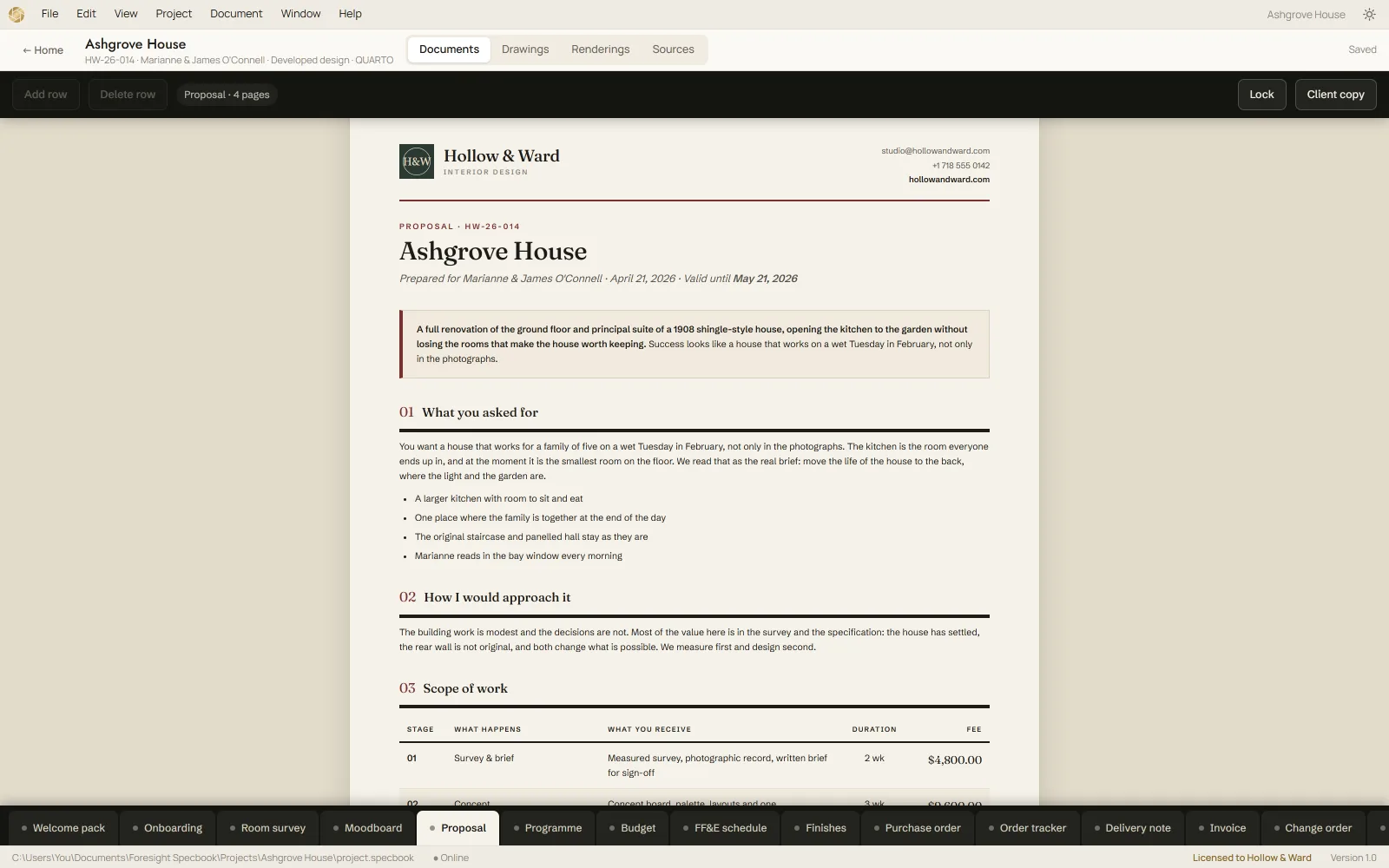Open the View menu
Image resolution: width=1389 pixels, height=868 pixels.
coord(126,14)
